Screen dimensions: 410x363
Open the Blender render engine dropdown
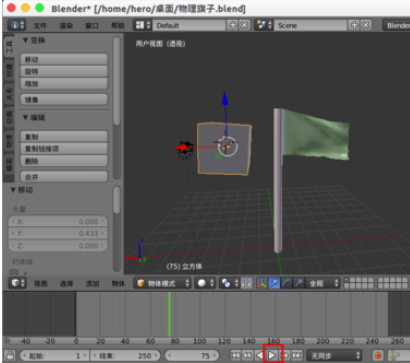[x=396, y=25]
